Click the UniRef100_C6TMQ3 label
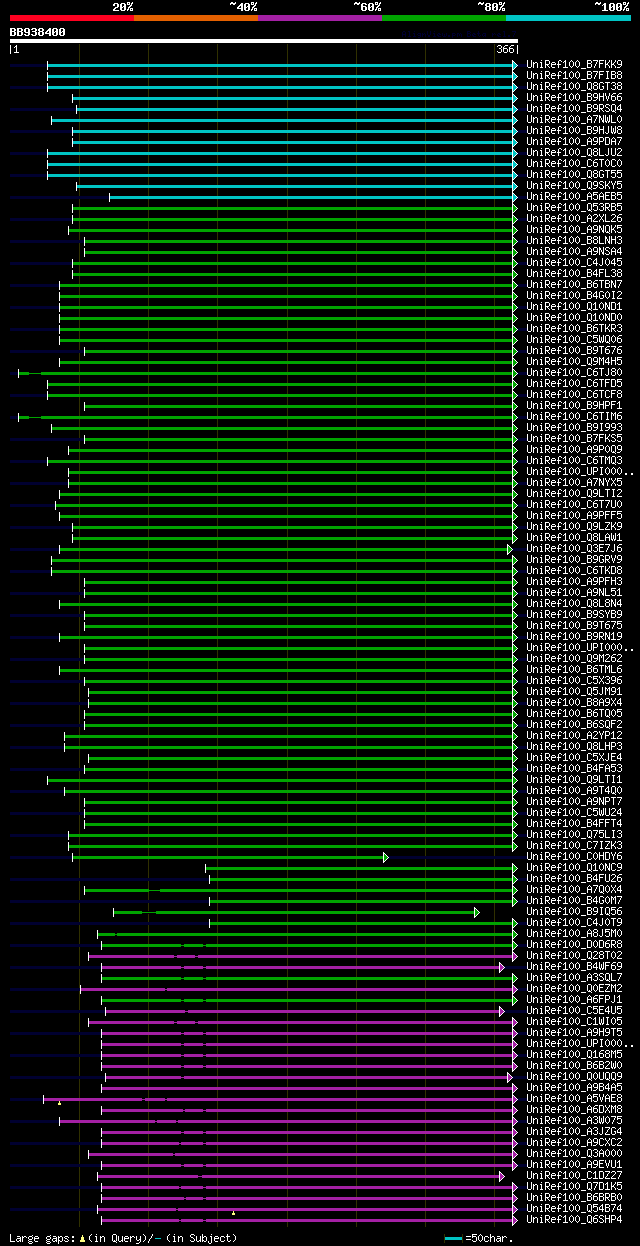640x1246 pixels. [574, 460]
